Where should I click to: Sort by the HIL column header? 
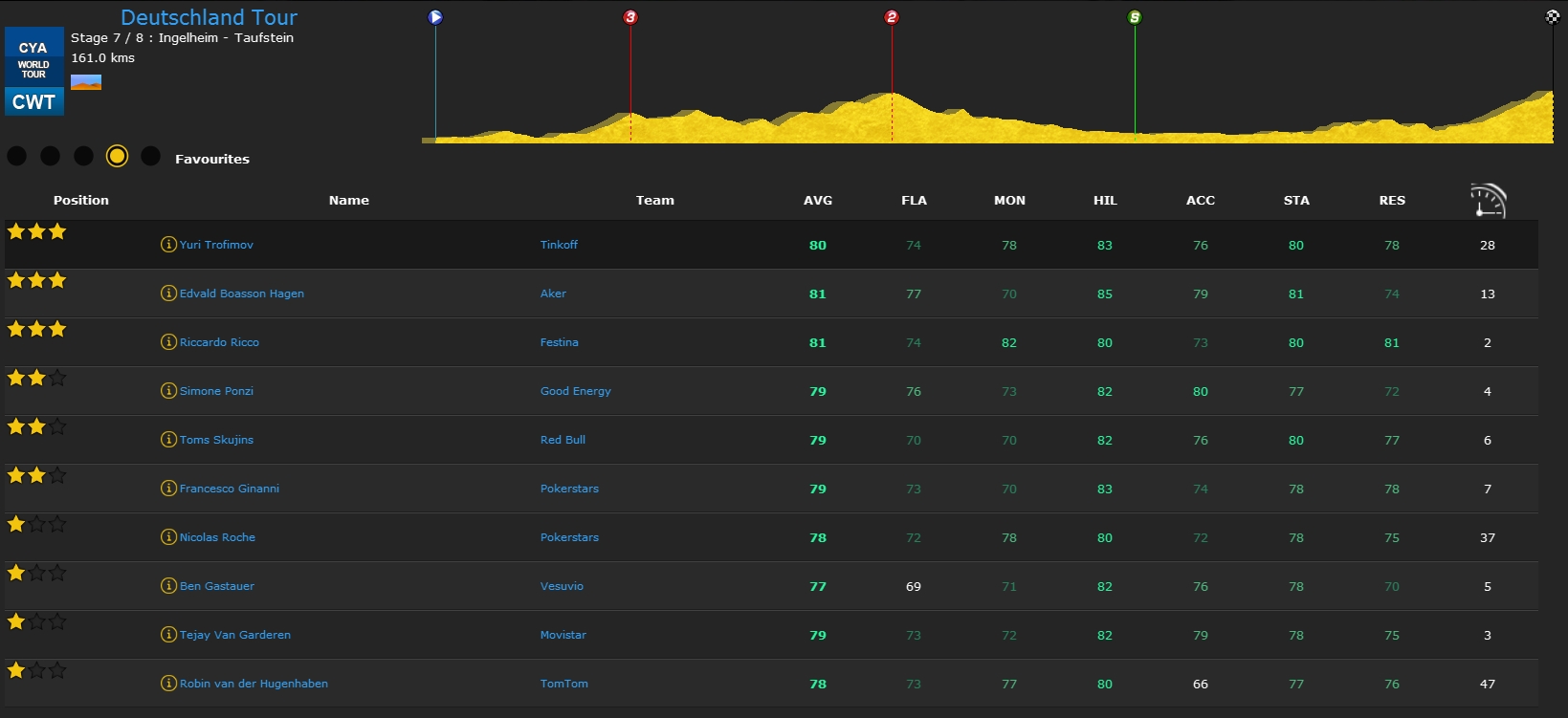pos(1105,200)
